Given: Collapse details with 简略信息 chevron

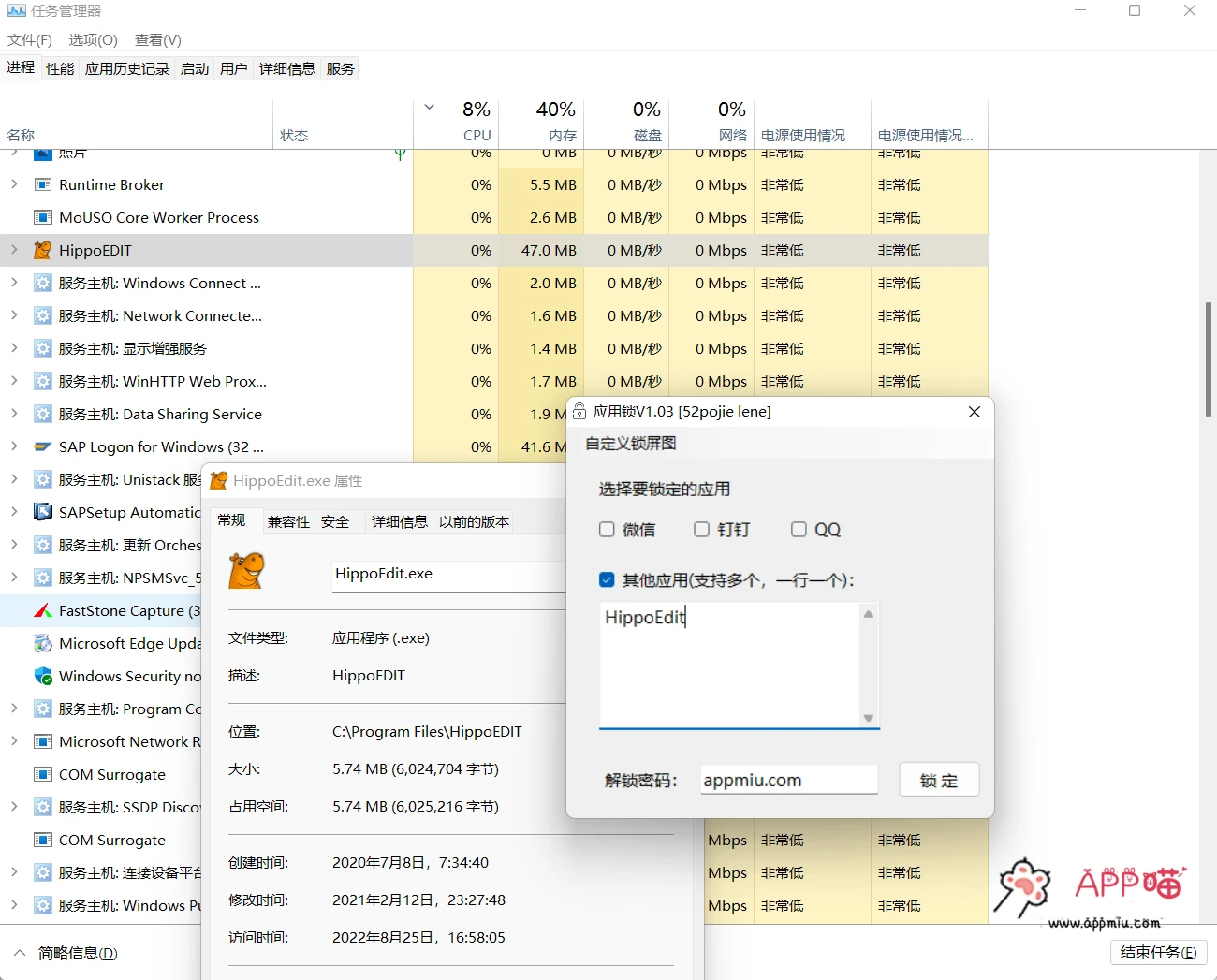Looking at the screenshot, I should pos(19,953).
